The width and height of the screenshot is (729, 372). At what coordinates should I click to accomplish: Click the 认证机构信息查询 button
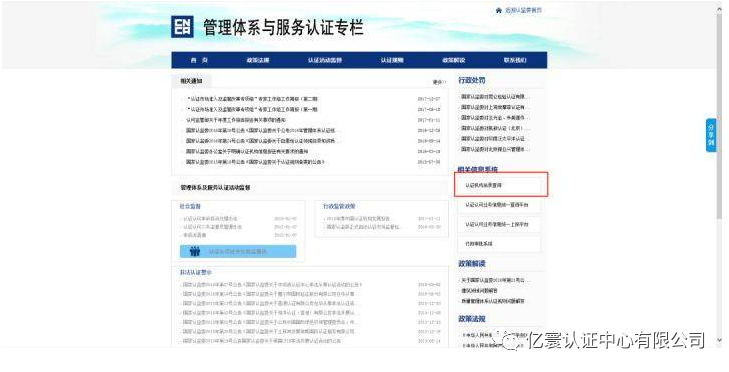pyautogui.click(x=499, y=185)
